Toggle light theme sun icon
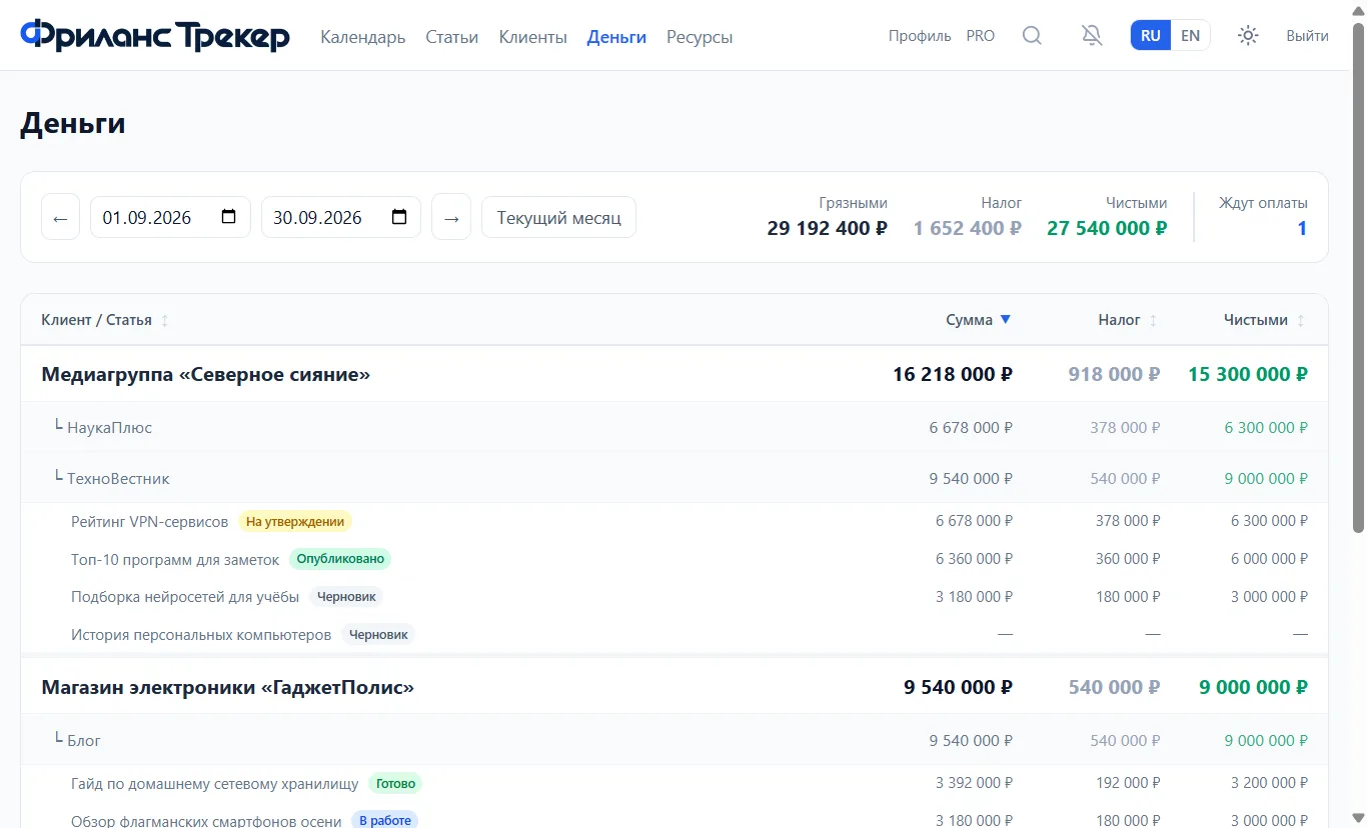The height and width of the screenshot is (828, 1367). click(1248, 36)
